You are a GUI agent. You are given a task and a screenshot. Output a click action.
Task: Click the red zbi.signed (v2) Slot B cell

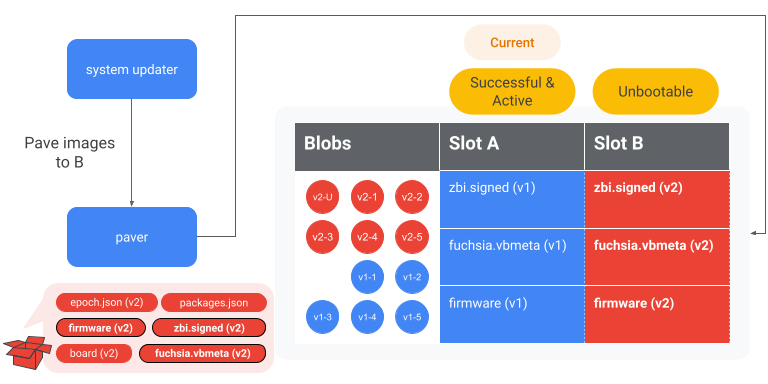tap(657, 199)
